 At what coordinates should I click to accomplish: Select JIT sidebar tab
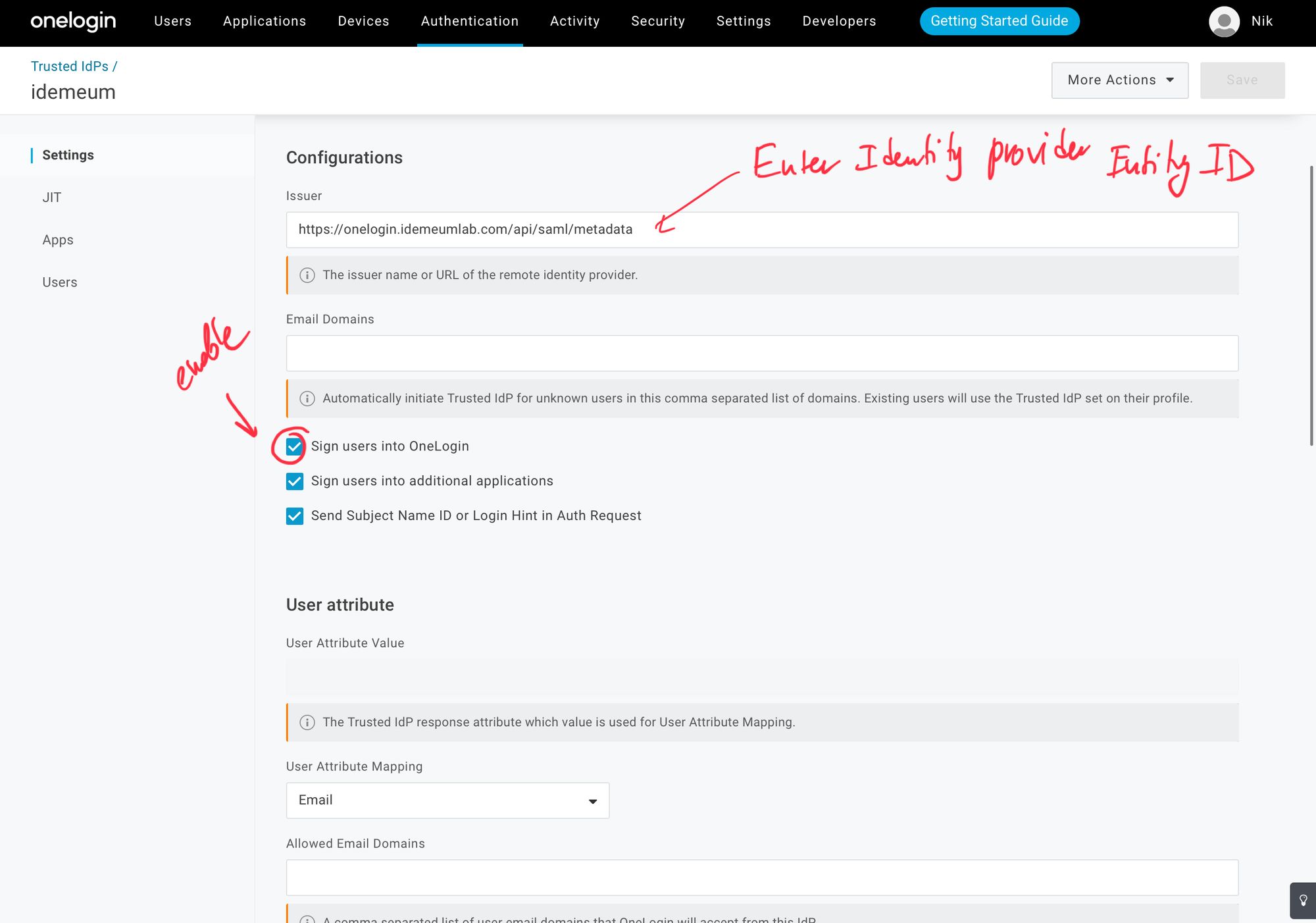click(x=52, y=198)
